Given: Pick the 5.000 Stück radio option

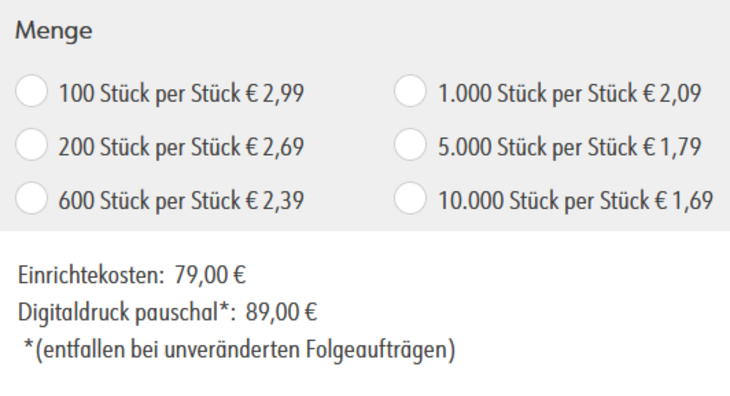Looking at the screenshot, I should (410, 145).
